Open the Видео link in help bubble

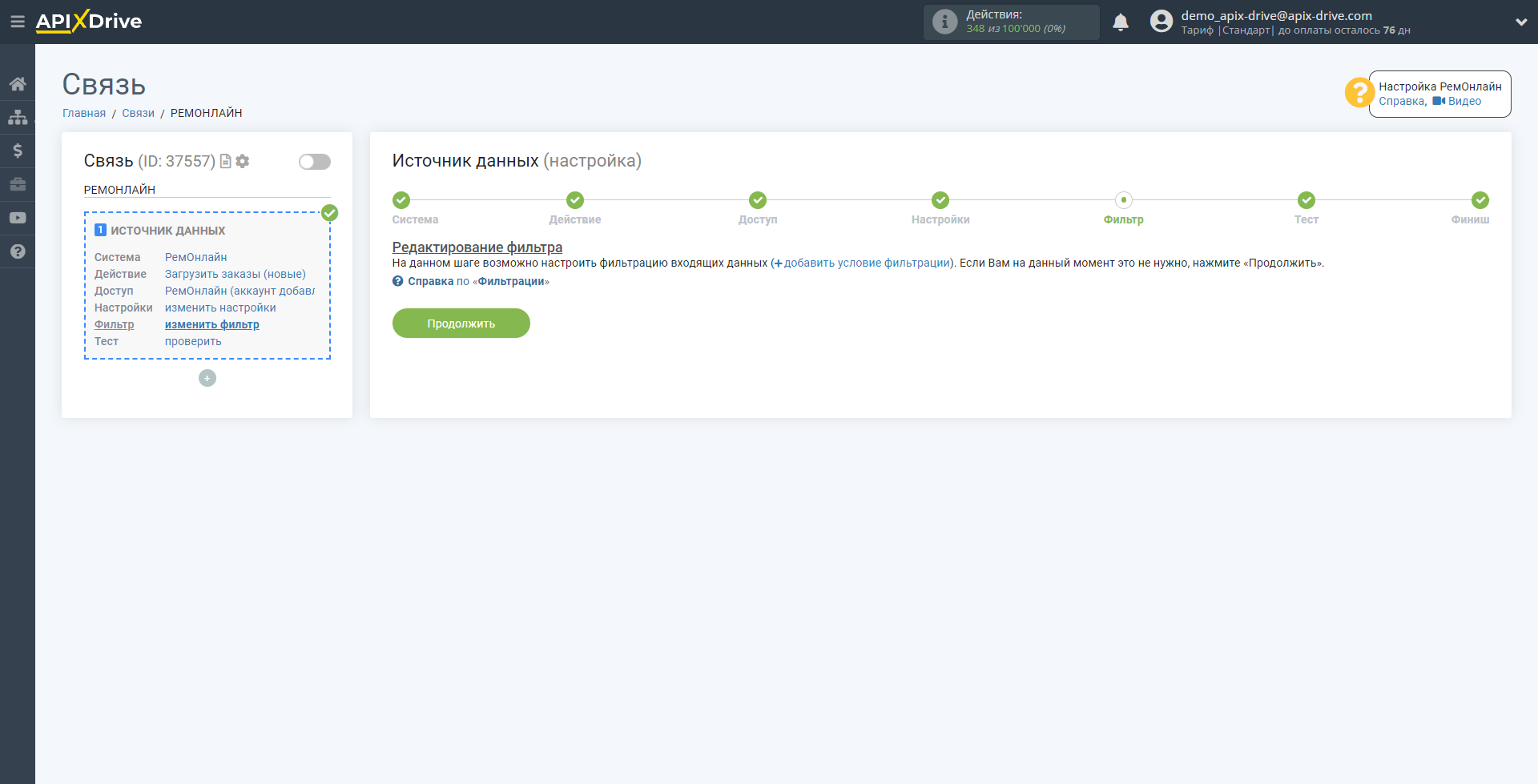coord(1457,101)
